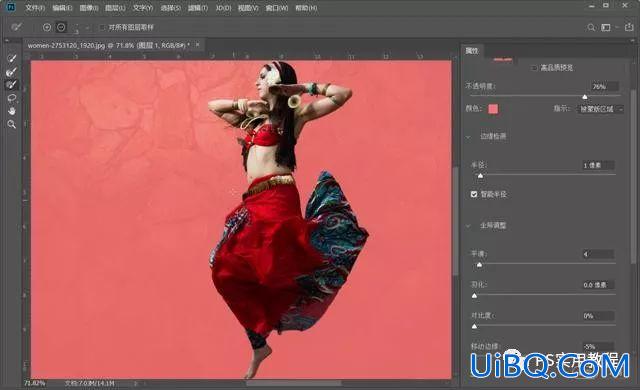Select the Hand tool
Screen dimensions: 640x390
pyautogui.click(x=11, y=111)
